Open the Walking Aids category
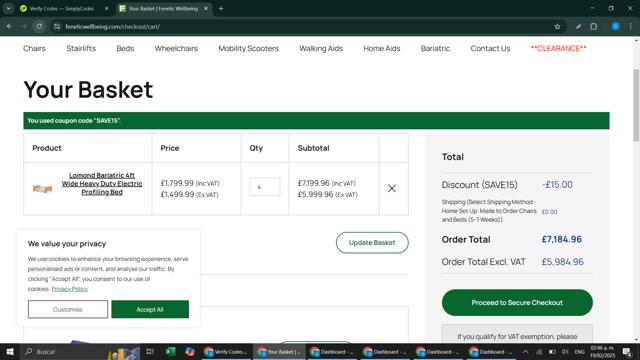This screenshot has width=640, height=360. tap(321, 48)
